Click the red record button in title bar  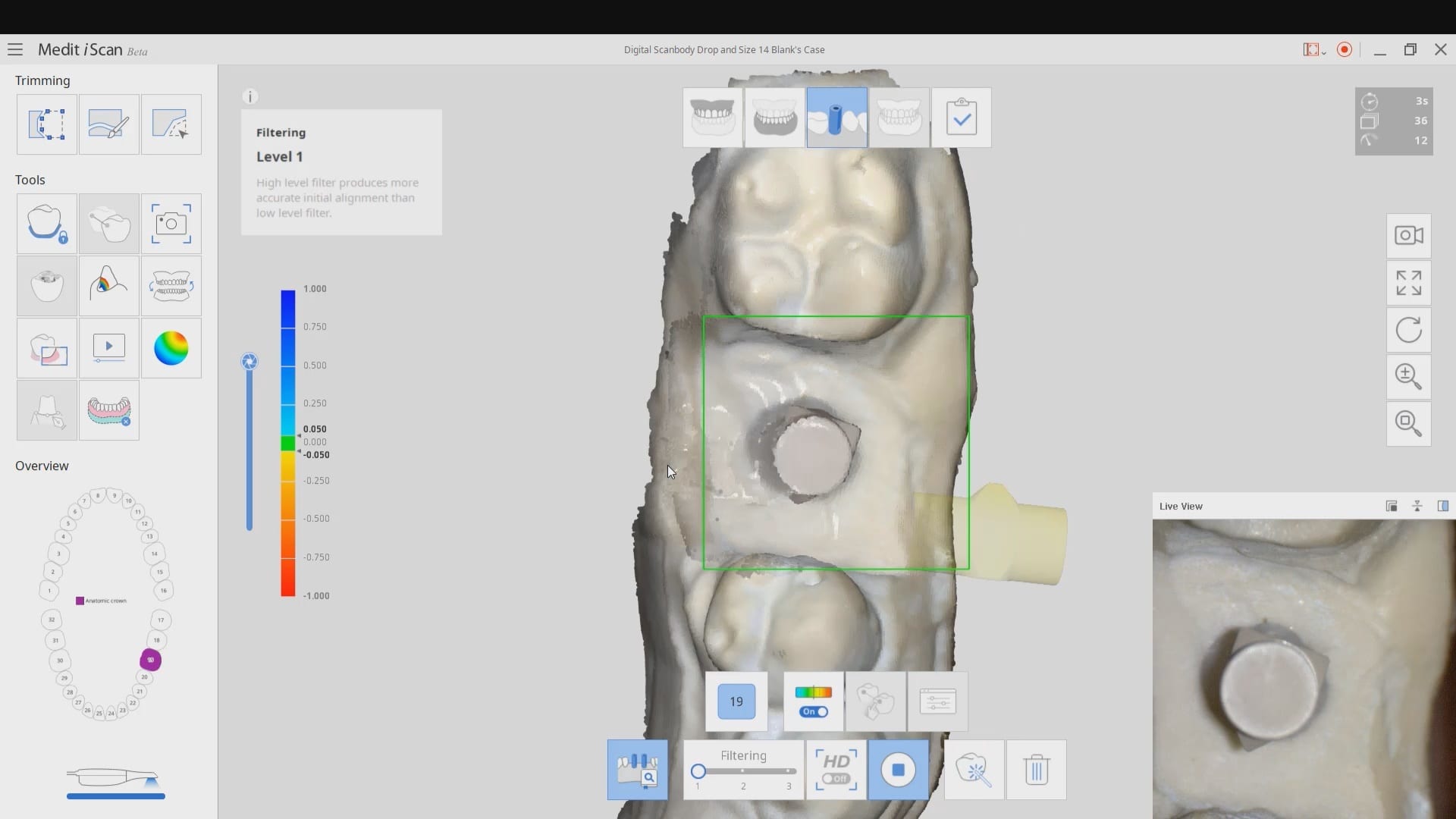[x=1345, y=50]
